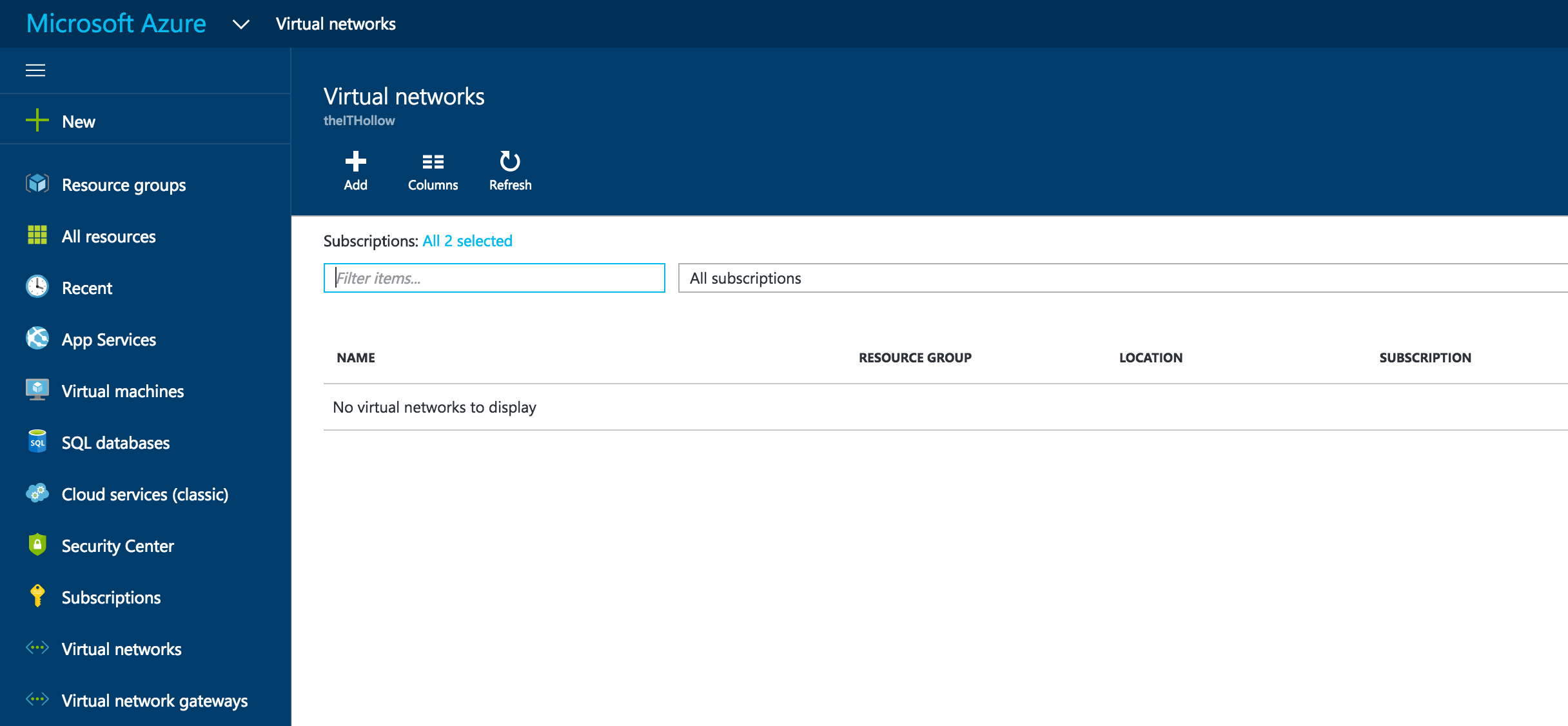Viewport: 1568px width, 726px height.
Task: Expand the Microsoft Azure chevron dropdown
Action: [x=240, y=25]
